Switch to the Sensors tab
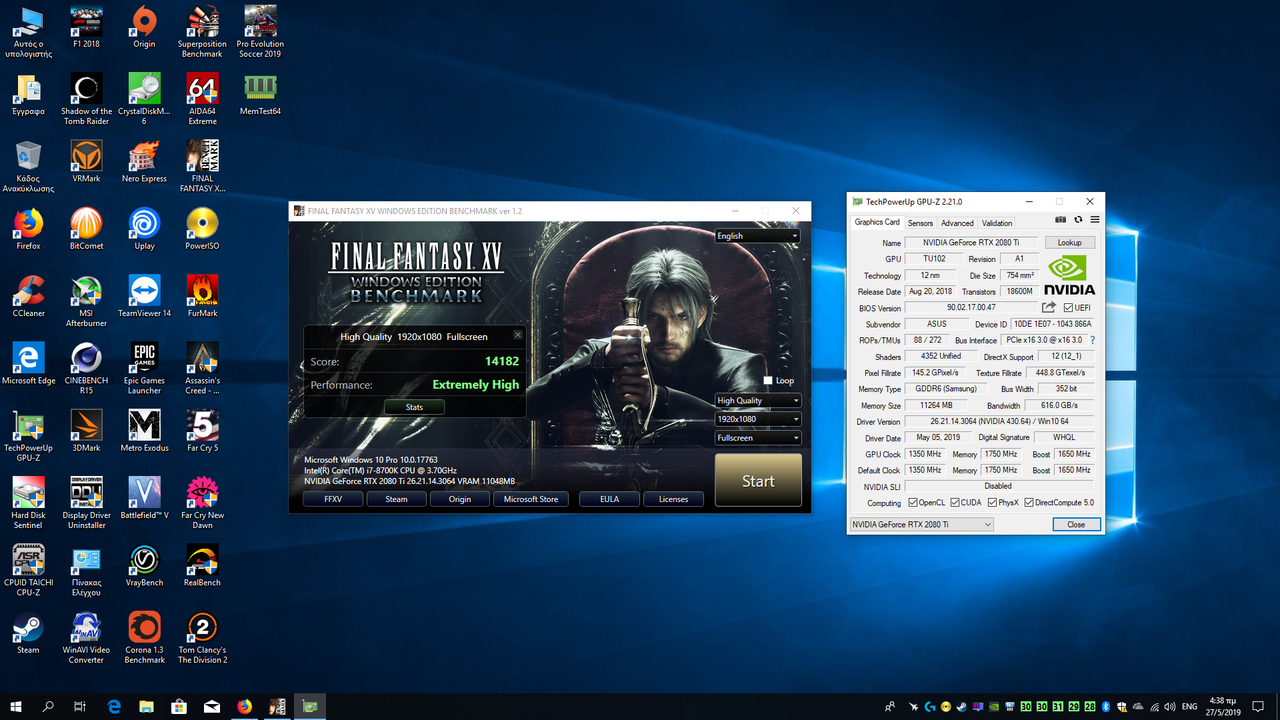Screen dimensions: 1280x720 click(x=920, y=223)
